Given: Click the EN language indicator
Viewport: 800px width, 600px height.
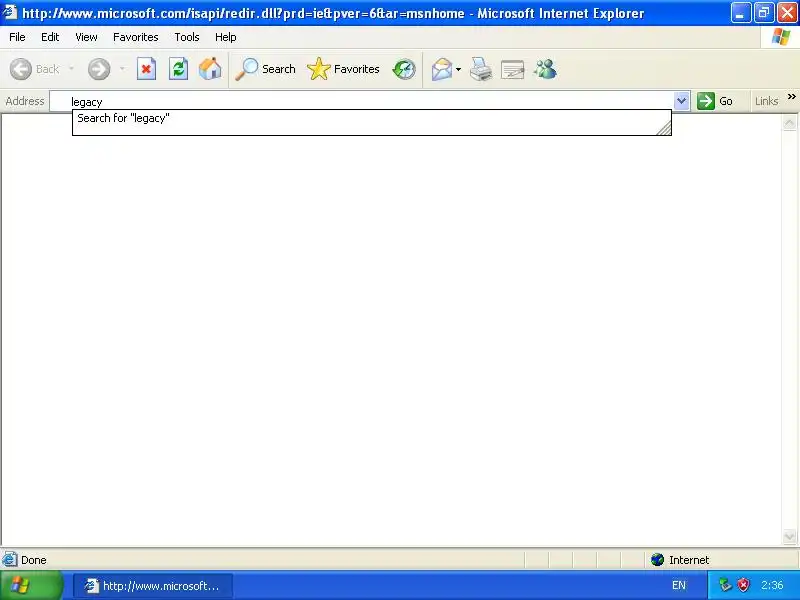Looking at the screenshot, I should (x=679, y=585).
